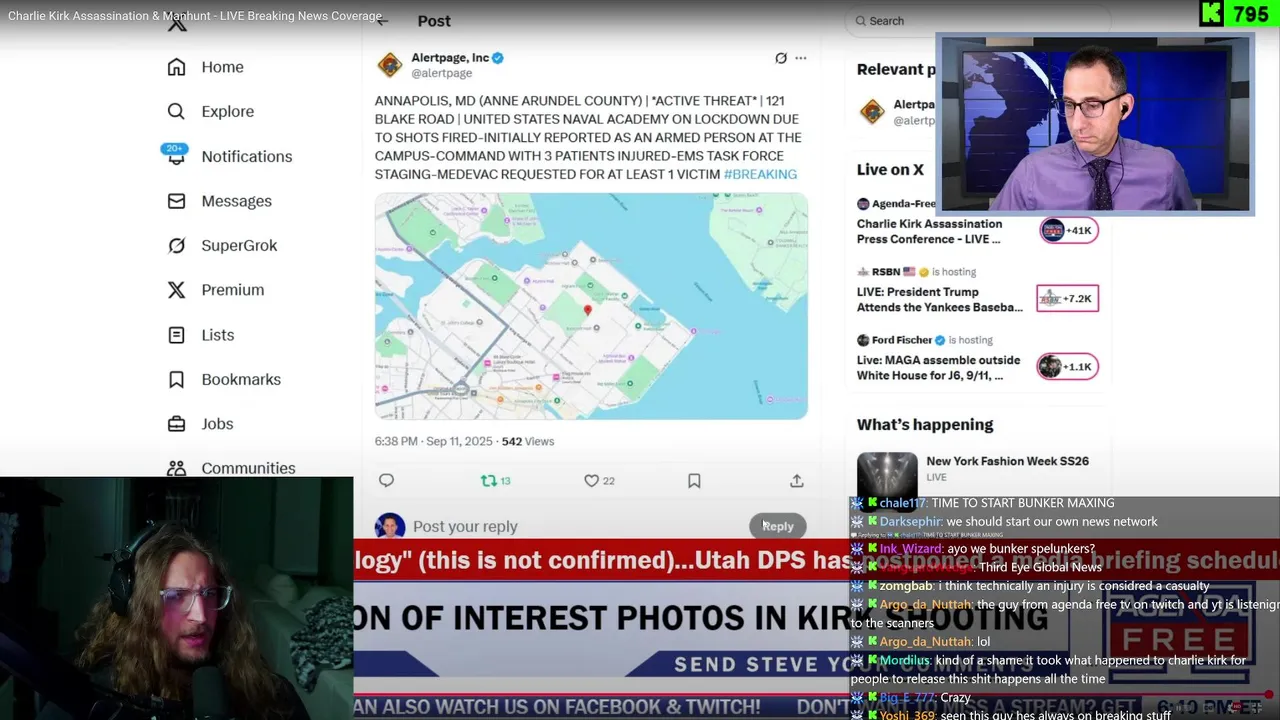This screenshot has height=720, width=1280.
Task: Click zomgbab username in chat
Action: 905,586
